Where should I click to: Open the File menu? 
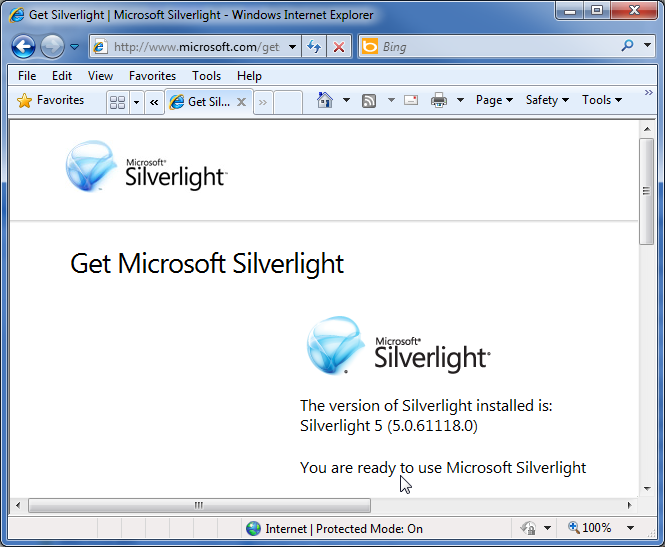click(27, 76)
